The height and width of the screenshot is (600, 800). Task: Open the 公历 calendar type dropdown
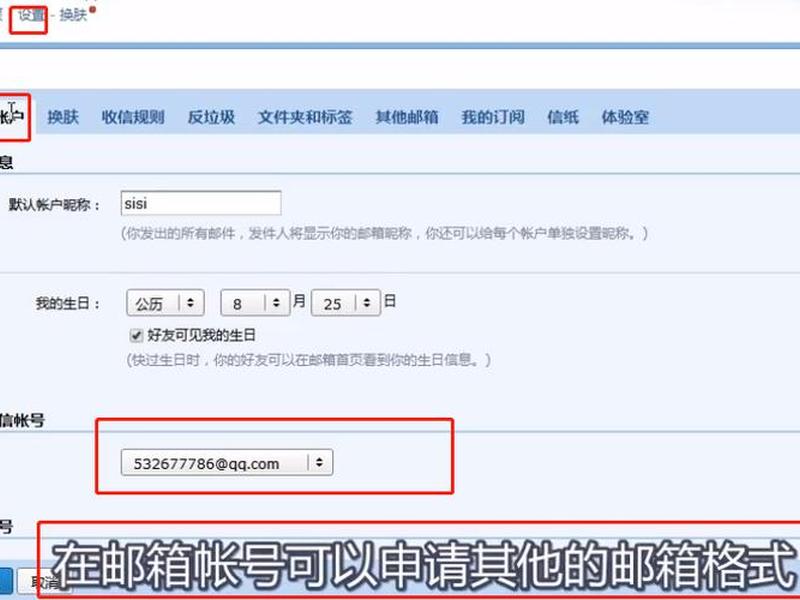pos(165,303)
